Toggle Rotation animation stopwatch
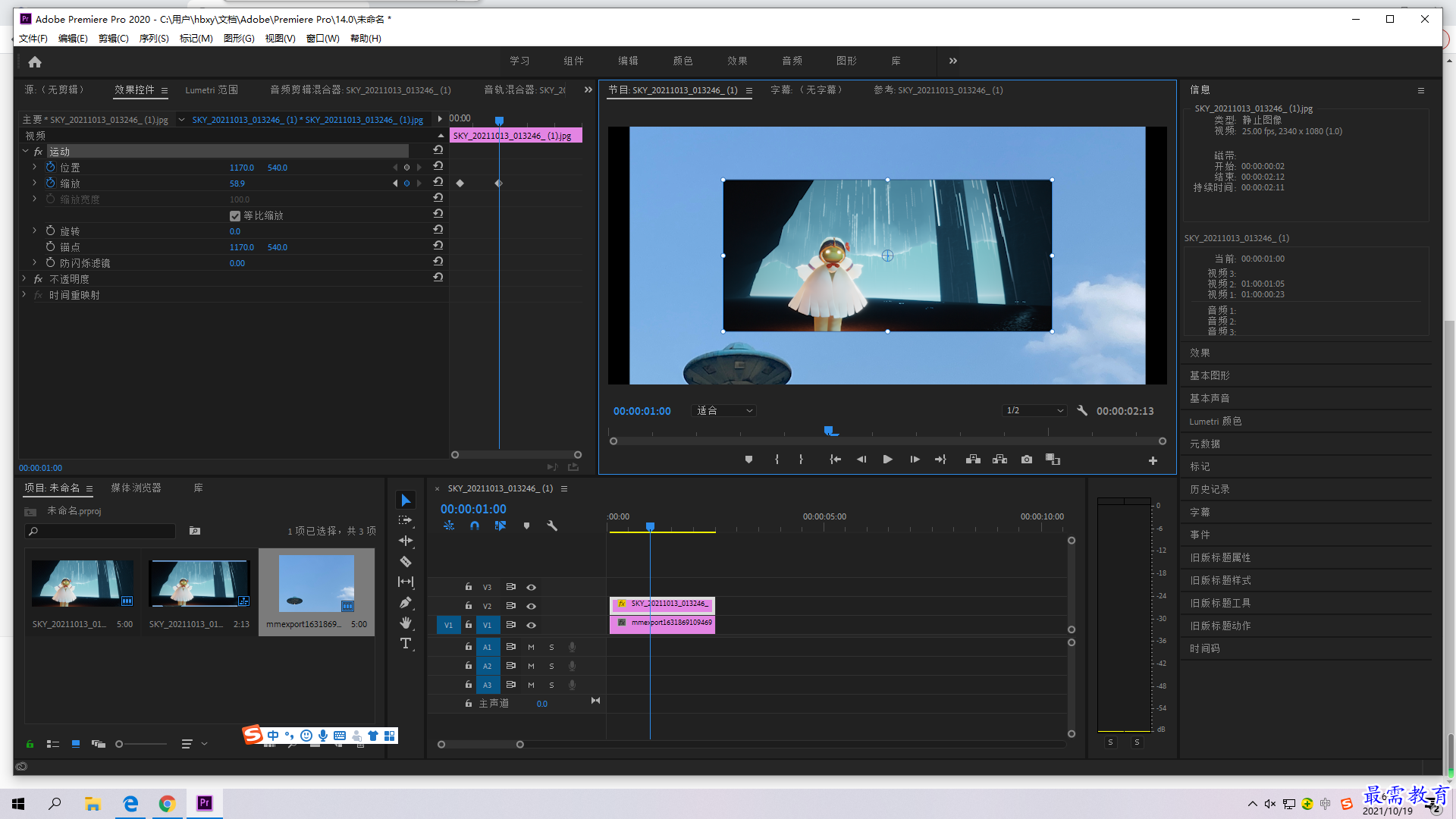 point(50,231)
